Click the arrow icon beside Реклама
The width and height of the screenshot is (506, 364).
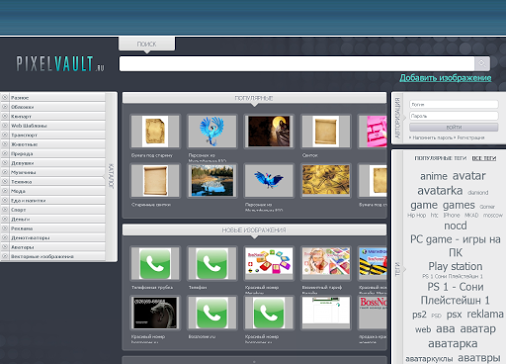pos(5,228)
